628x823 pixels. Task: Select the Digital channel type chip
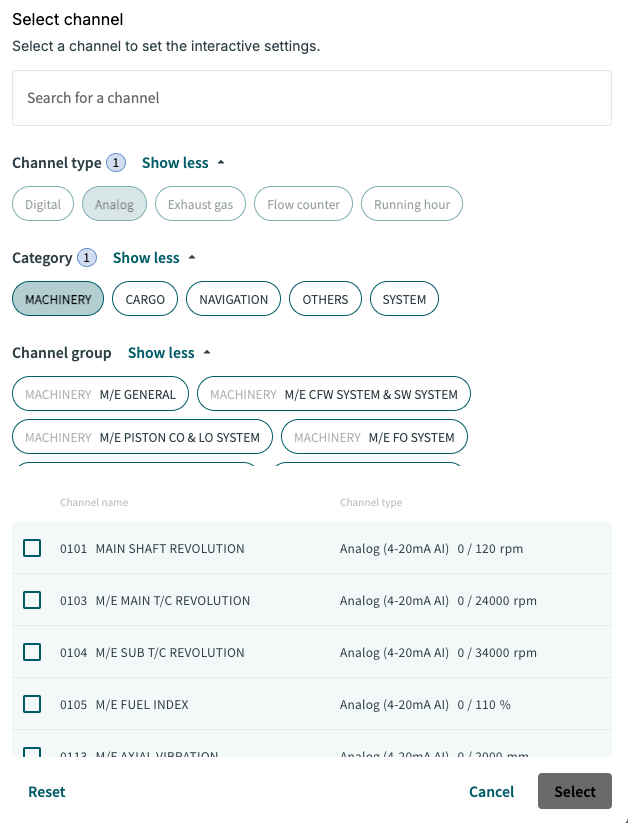click(x=43, y=204)
